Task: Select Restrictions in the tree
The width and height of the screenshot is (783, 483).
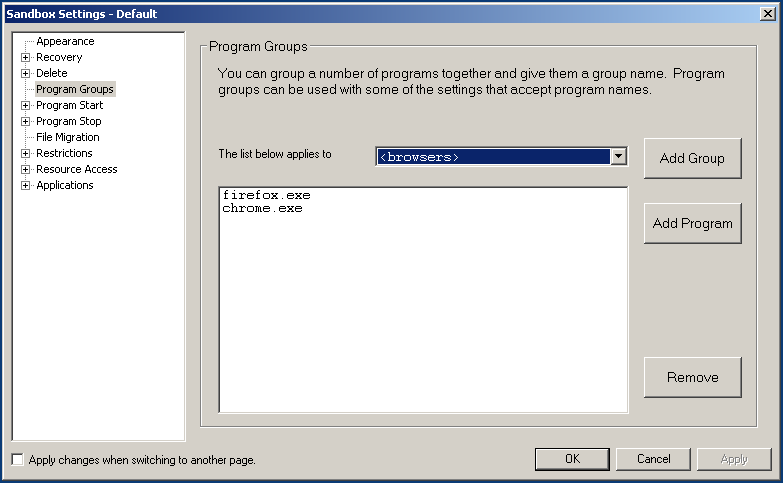Action: click(64, 153)
